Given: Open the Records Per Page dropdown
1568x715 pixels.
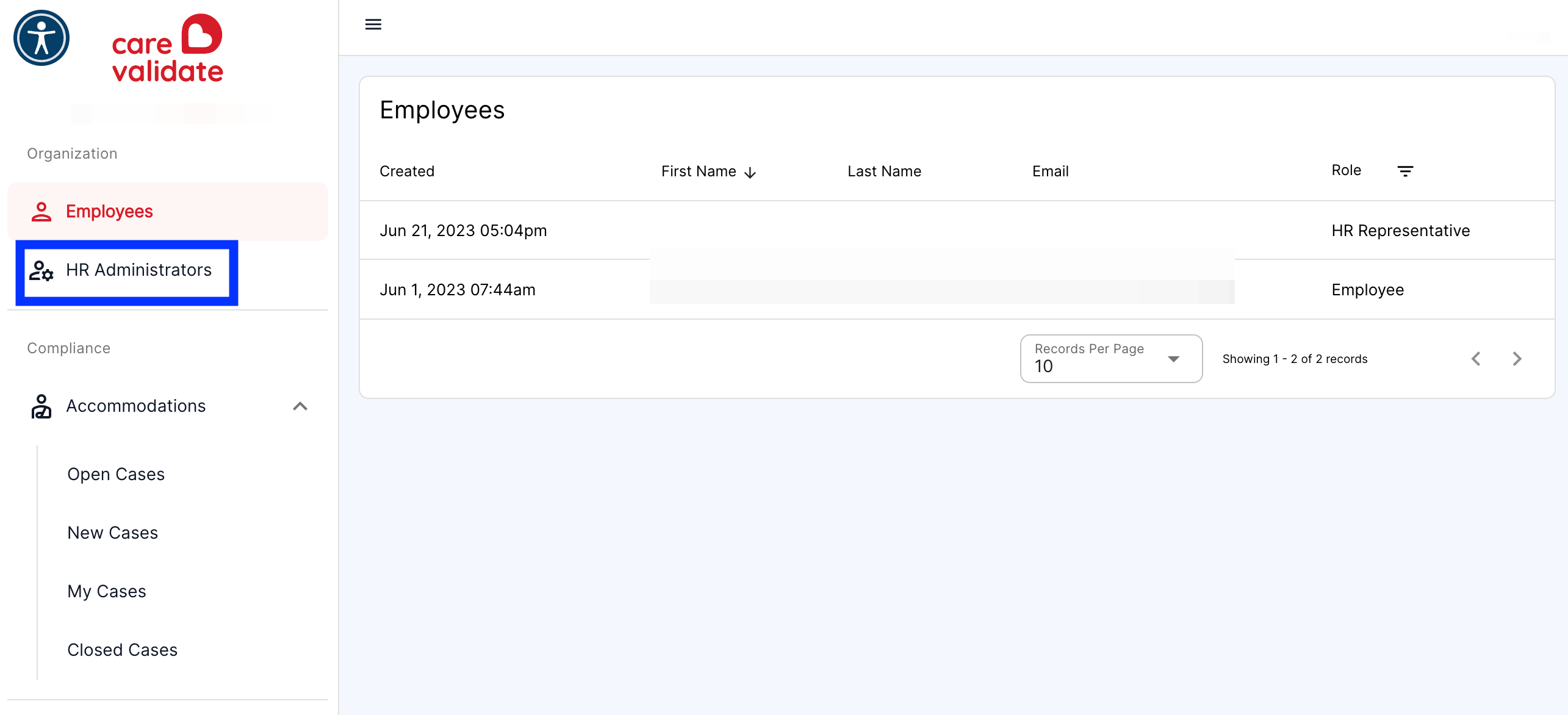Looking at the screenshot, I should (1111, 359).
